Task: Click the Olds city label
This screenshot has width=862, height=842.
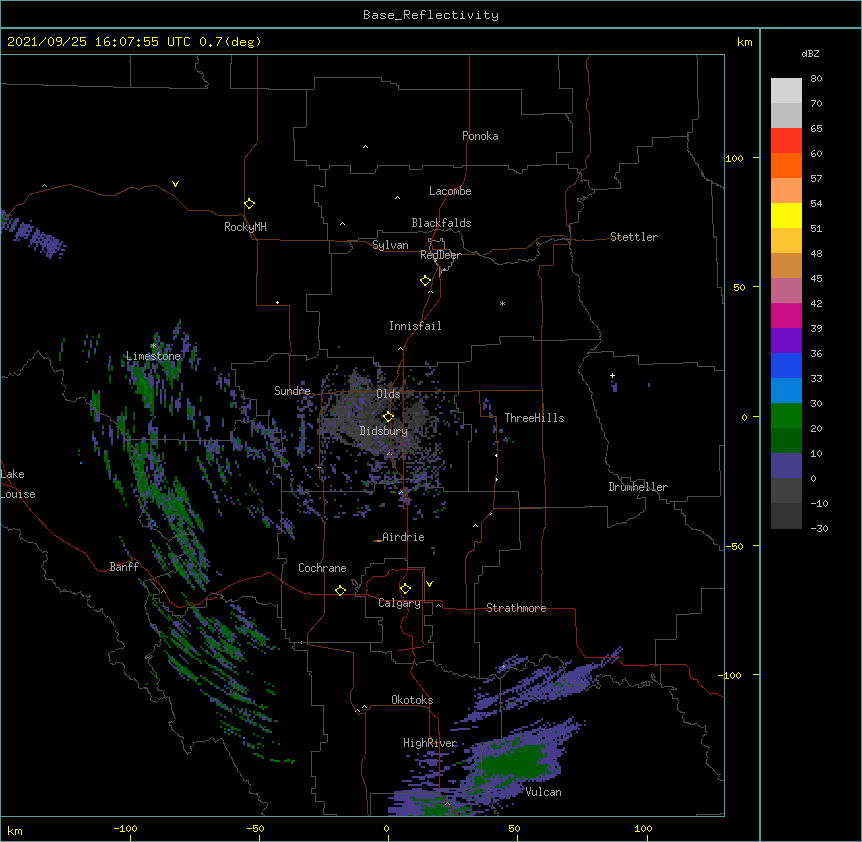Action: [388, 394]
